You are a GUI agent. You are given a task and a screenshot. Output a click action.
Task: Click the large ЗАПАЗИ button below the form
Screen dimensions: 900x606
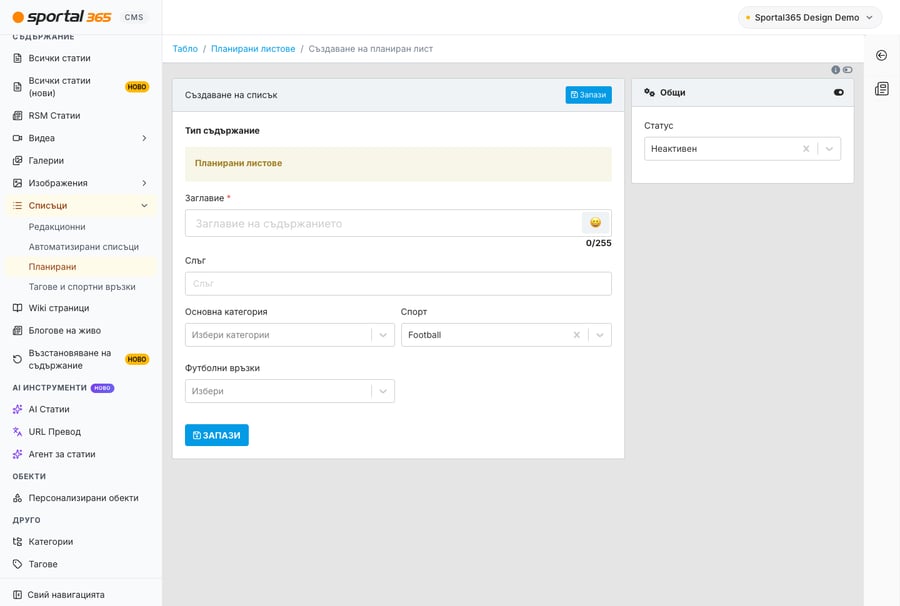[x=216, y=435]
